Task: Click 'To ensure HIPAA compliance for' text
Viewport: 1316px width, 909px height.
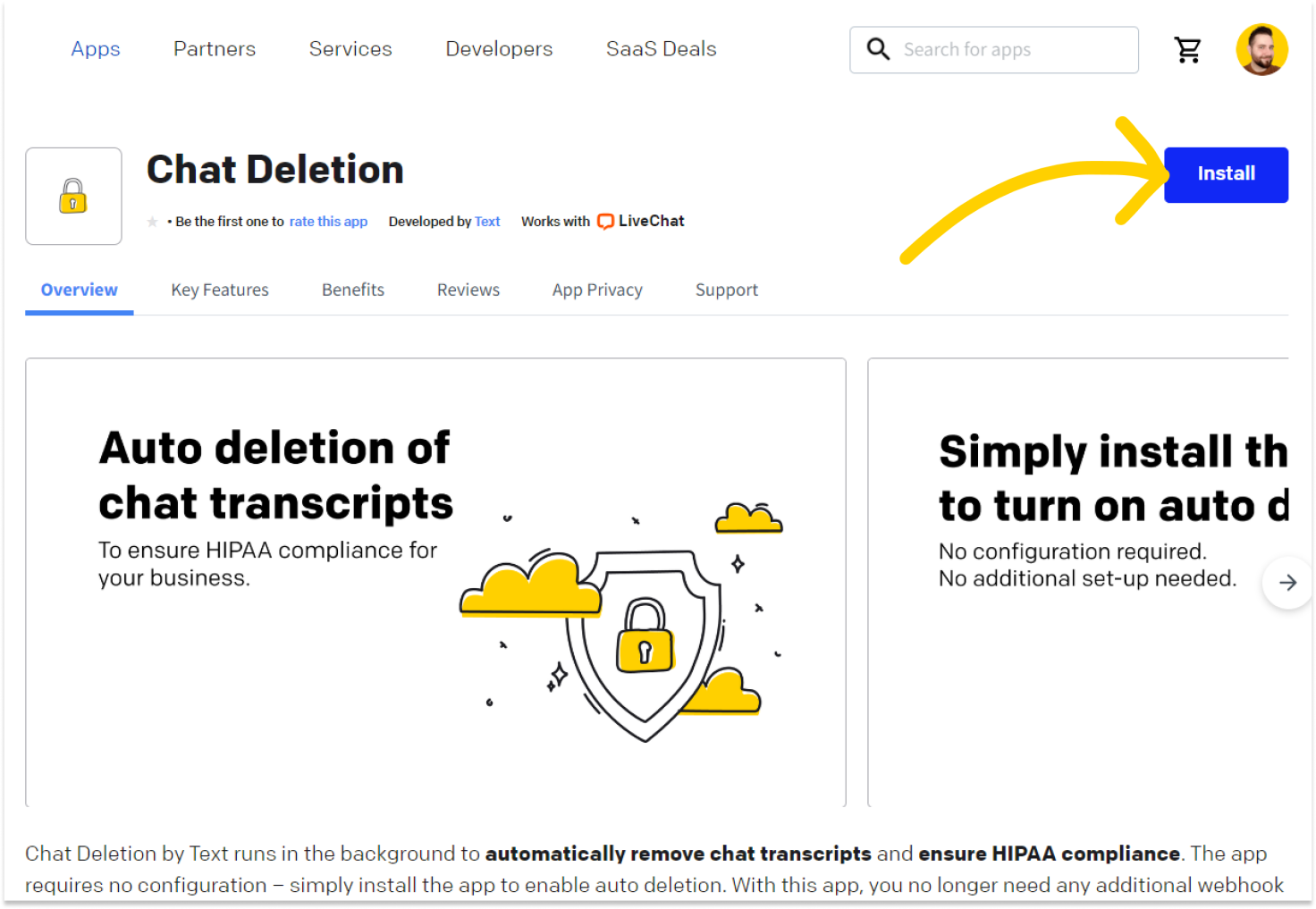Action: pos(268,550)
